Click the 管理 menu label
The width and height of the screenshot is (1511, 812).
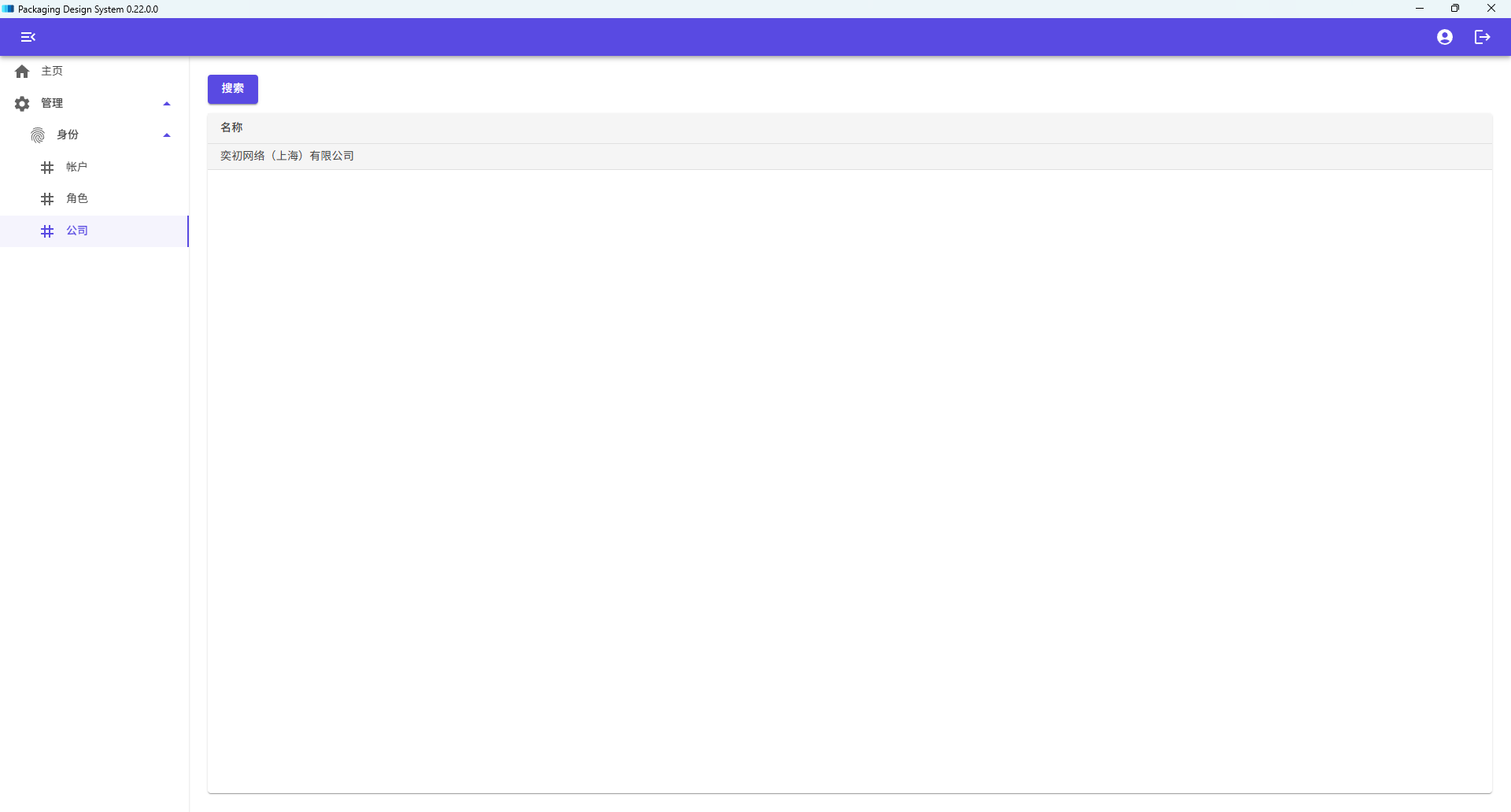coord(52,103)
